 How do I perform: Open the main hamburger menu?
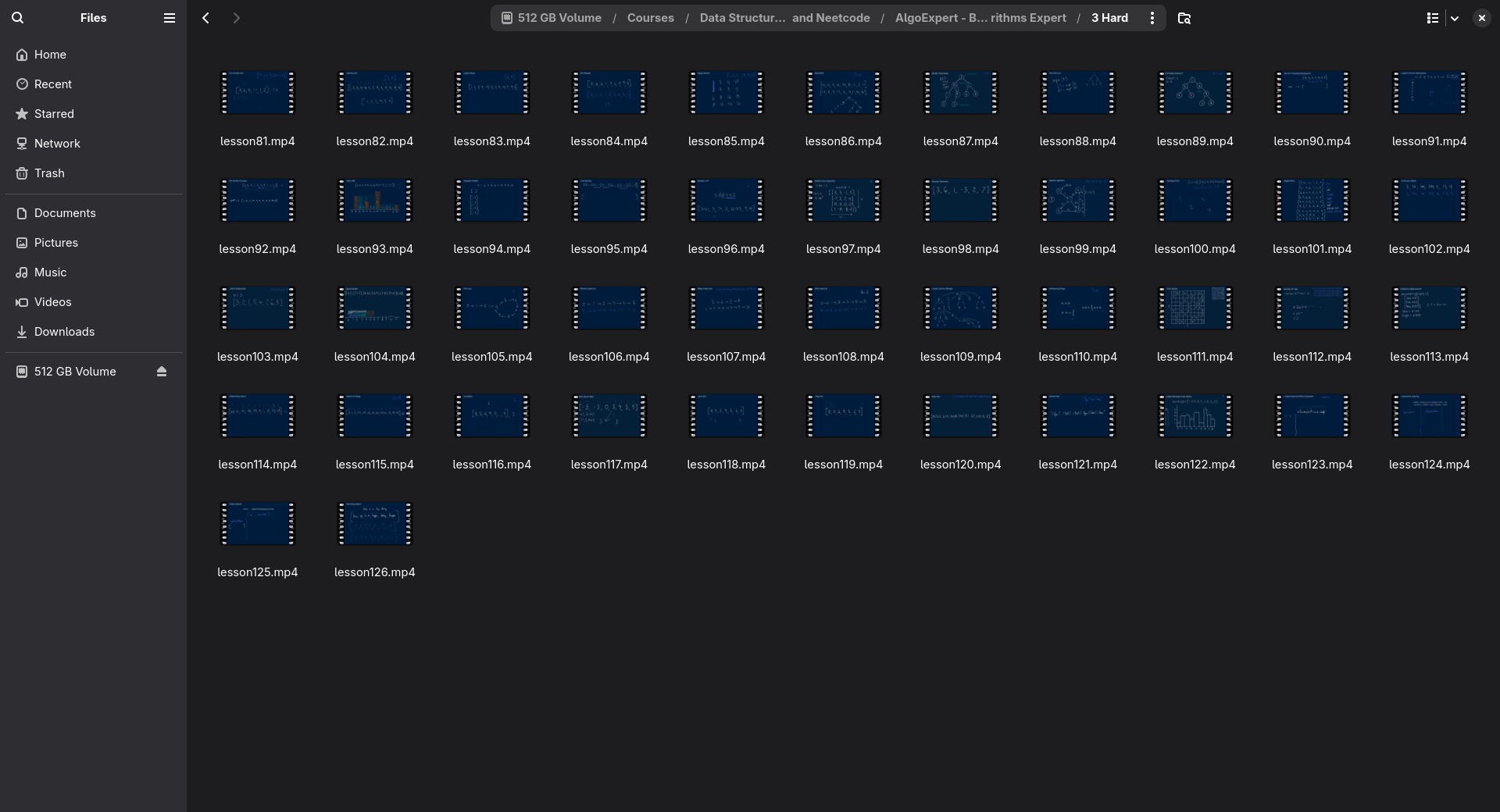click(169, 18)
